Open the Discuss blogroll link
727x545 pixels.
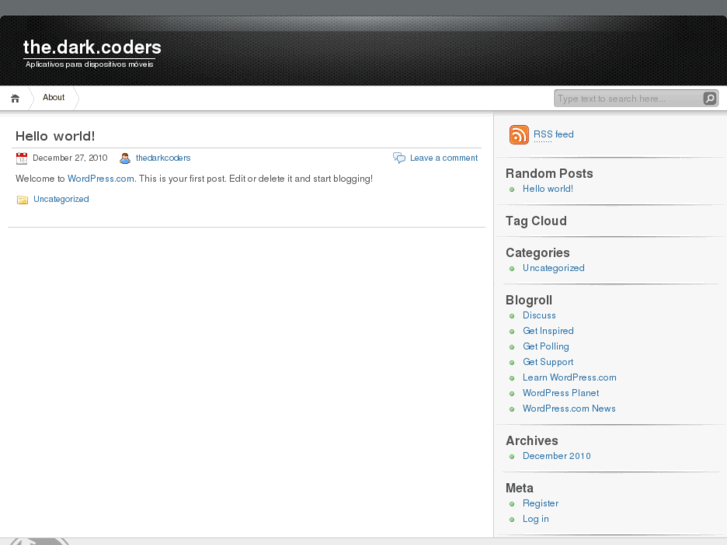click(x=539, y=315)
